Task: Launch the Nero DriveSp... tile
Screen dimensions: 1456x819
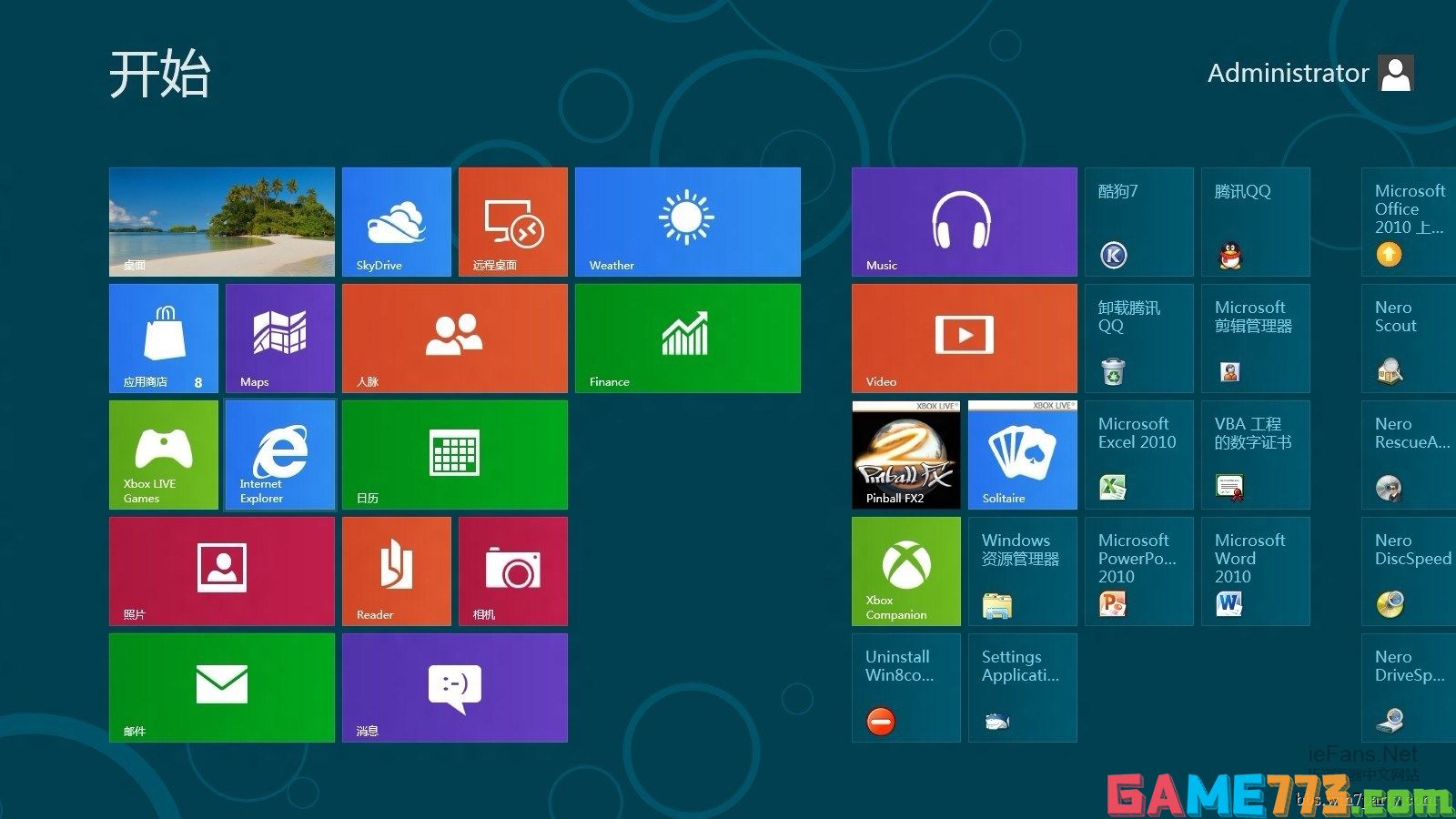Action: 1409,688
